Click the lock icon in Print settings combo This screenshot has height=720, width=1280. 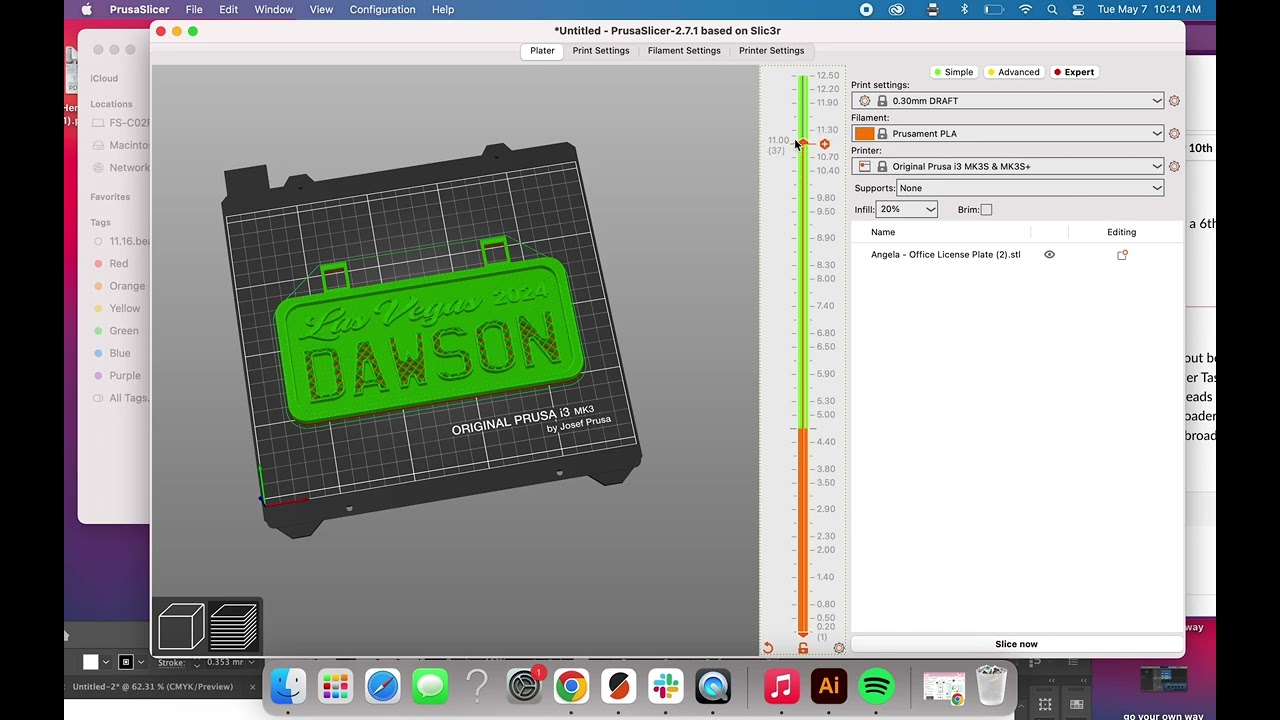click(x=882, y=101)
